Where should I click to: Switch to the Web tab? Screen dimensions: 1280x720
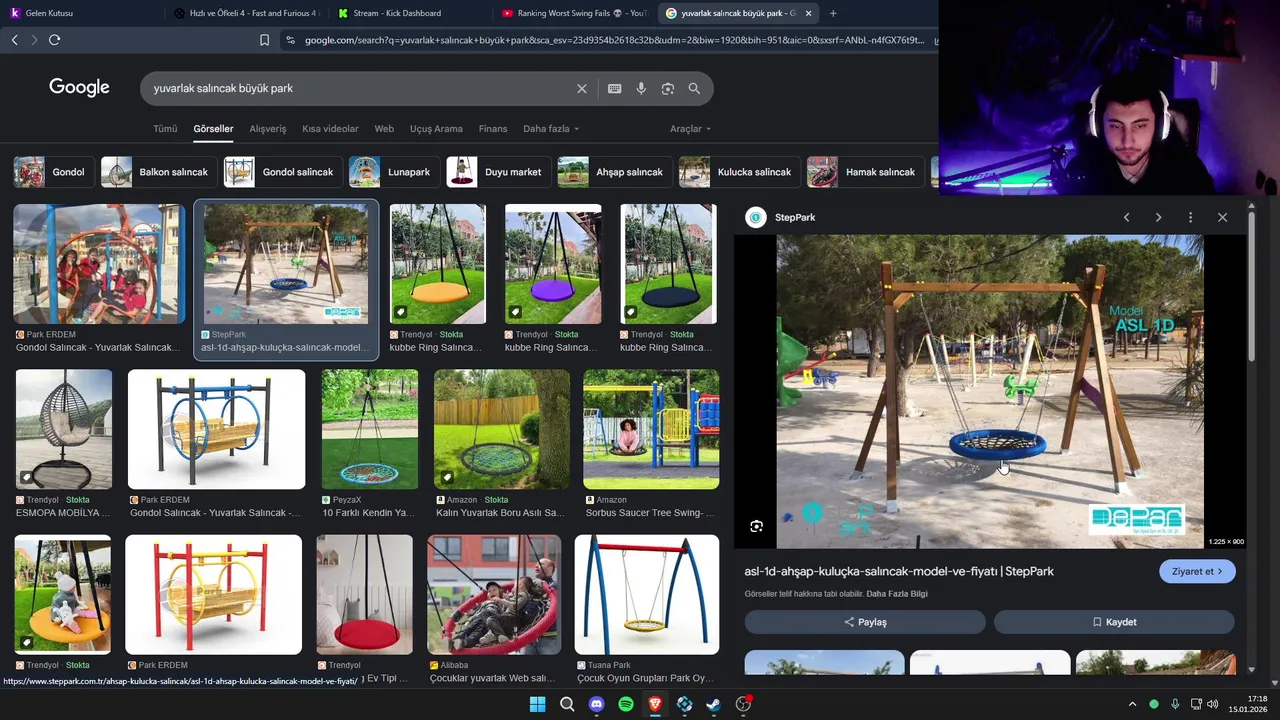pyautogui.click(x=384, y=129)
